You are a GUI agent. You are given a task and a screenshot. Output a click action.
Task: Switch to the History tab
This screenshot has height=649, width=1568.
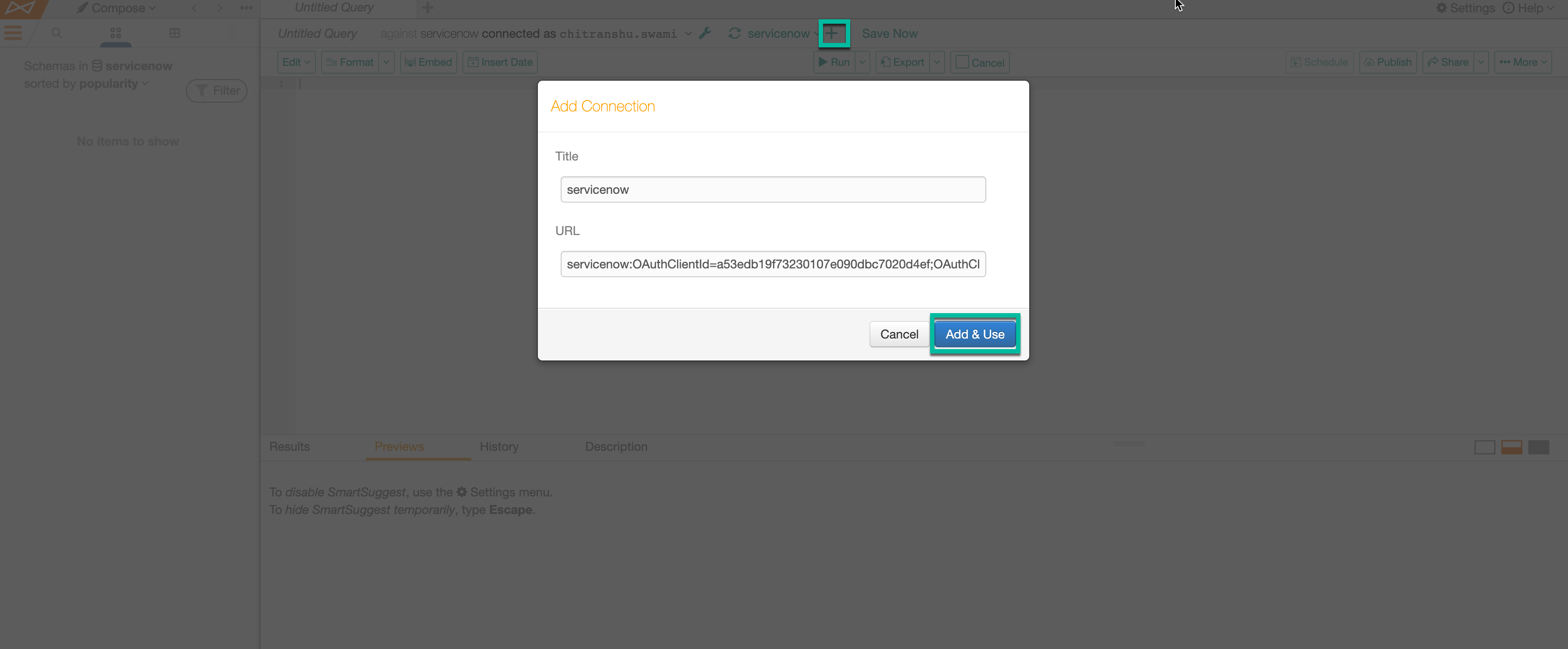point(499,446)
